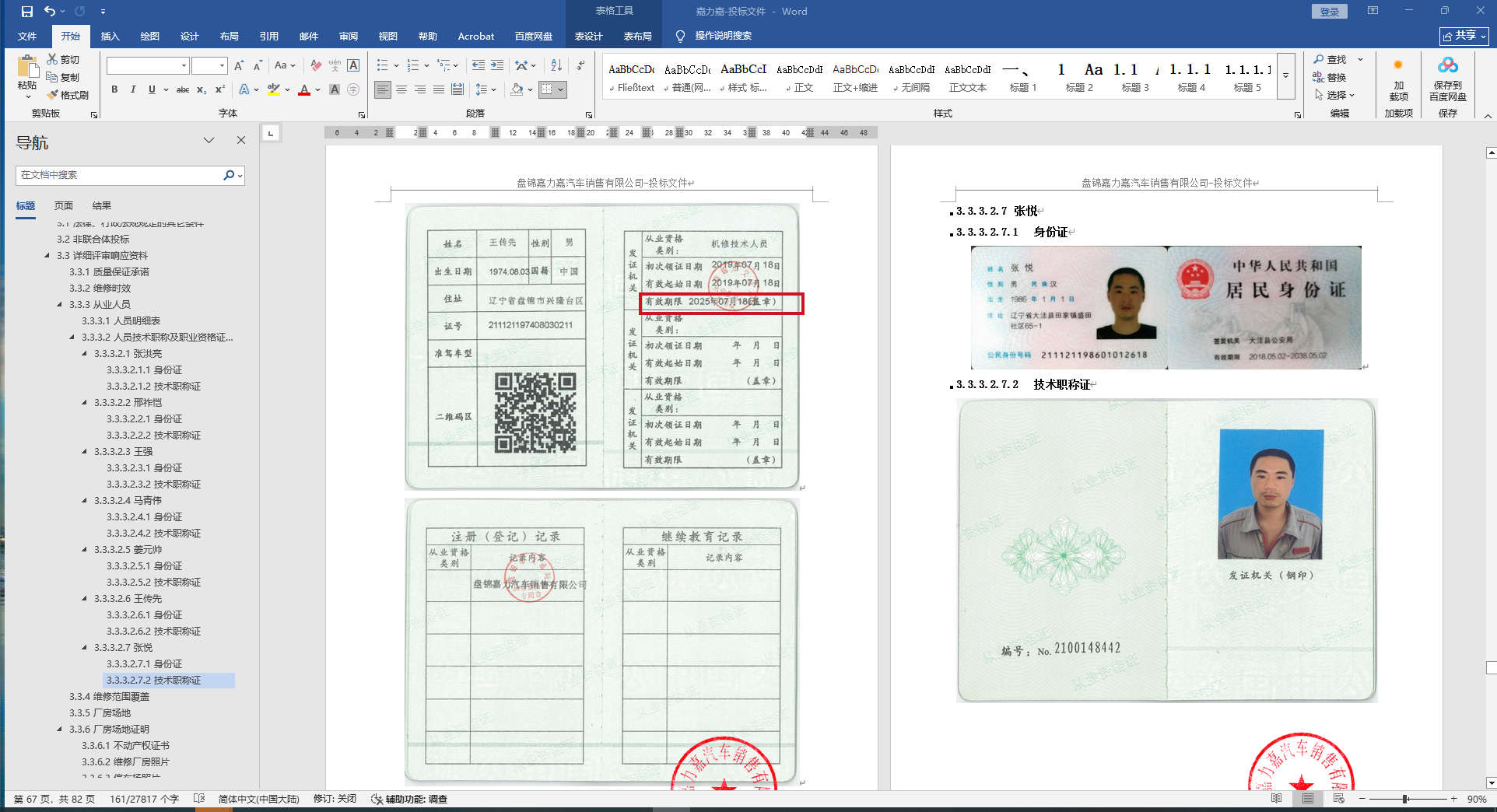This screenshot has height=812, width=1497.
Task: Toggle center text alignment
Action: pyautogui.click(x=401, y=89)
